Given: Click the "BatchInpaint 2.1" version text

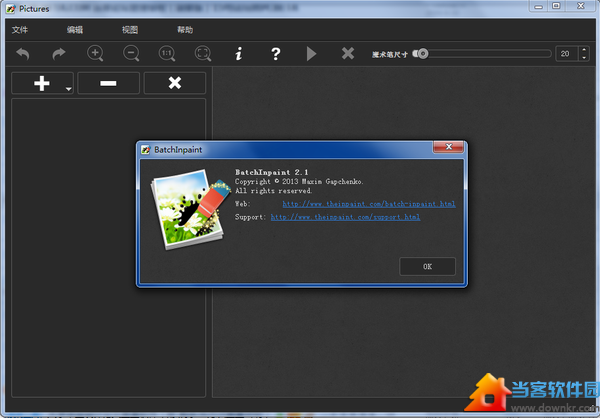Looking at the screenshot, I should click(272, 172).
